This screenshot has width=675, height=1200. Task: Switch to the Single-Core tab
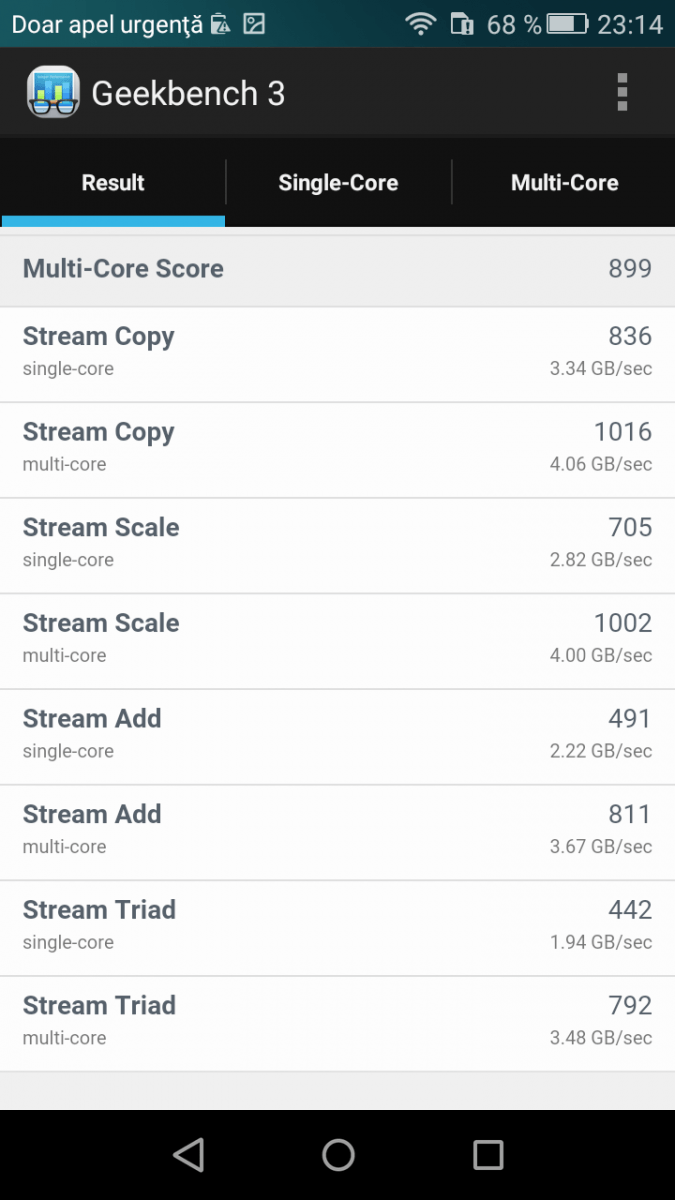(338, 183)
